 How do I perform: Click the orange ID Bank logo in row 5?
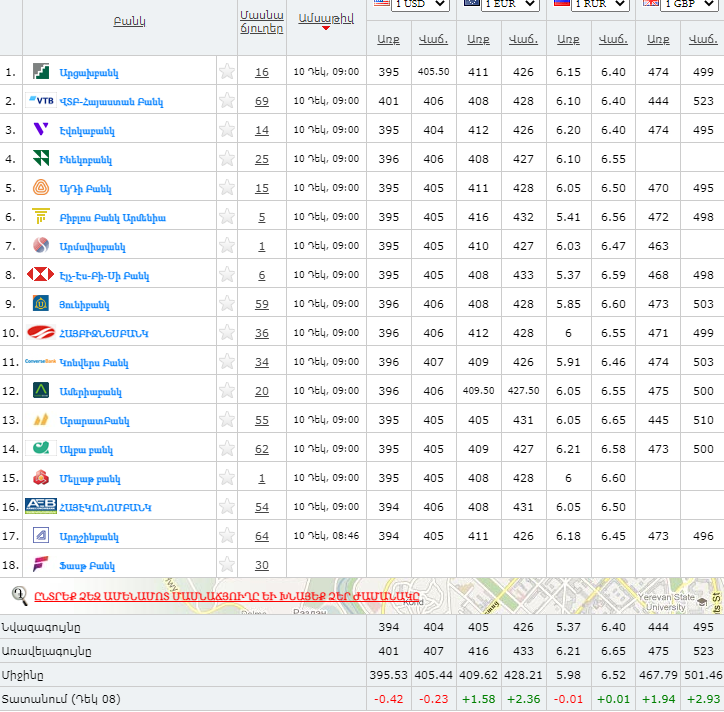coord(41,187)
